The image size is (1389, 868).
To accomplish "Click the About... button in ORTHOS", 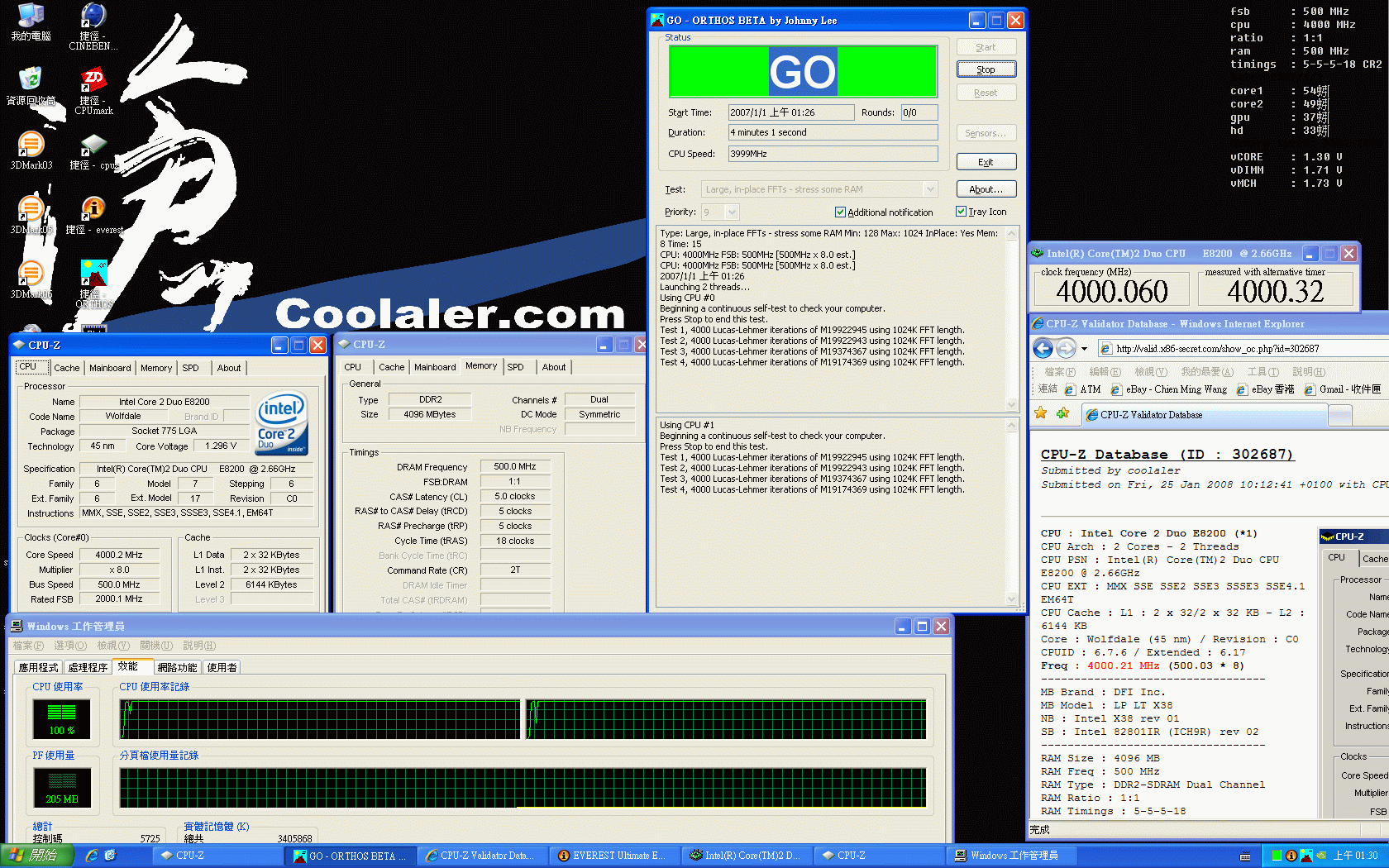I will point(986,189).
